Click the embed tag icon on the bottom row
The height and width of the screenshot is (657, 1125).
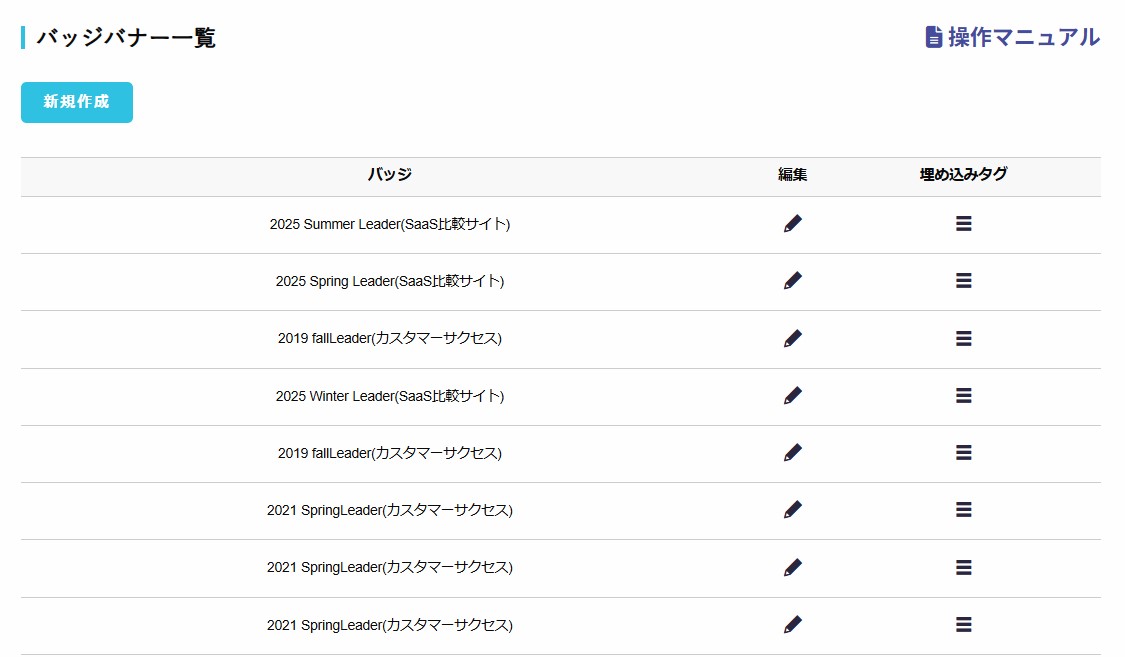click(x=963, y=623)
